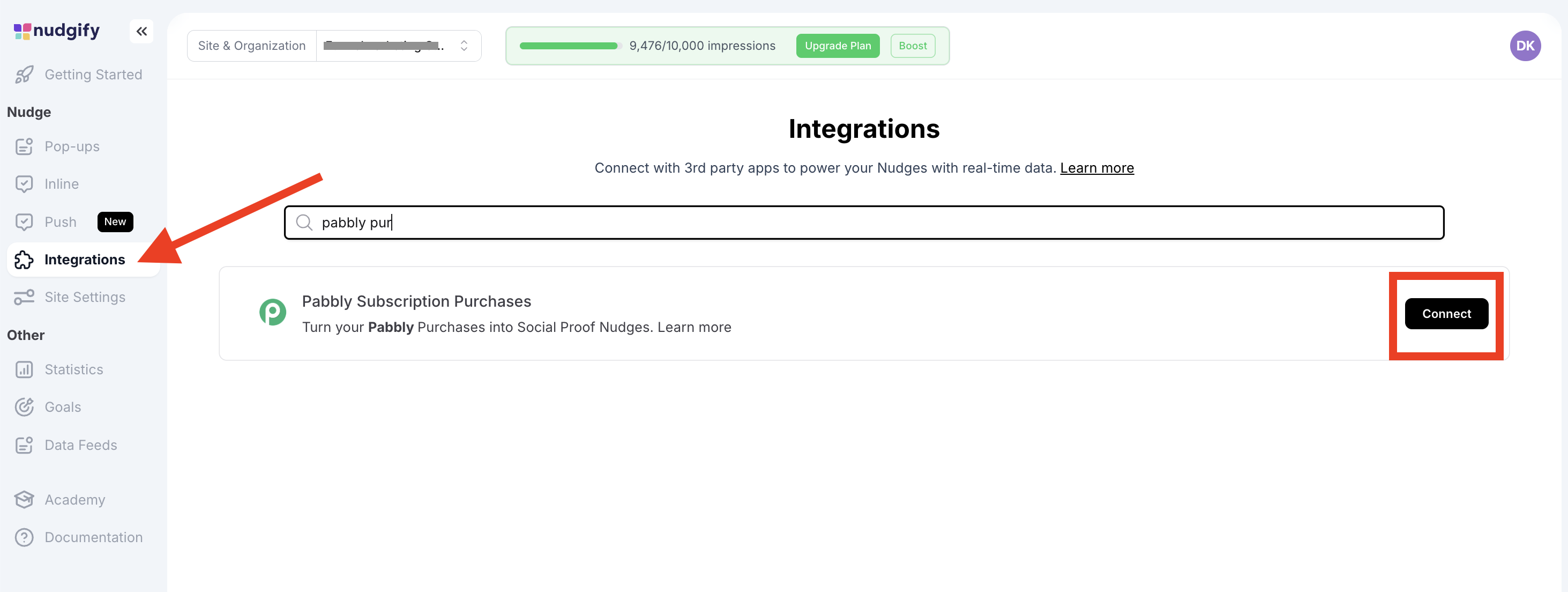Click the Goals target icon
Image resolution: width=1568 pixels, height=592 pixels.
(x=24, y=407)
